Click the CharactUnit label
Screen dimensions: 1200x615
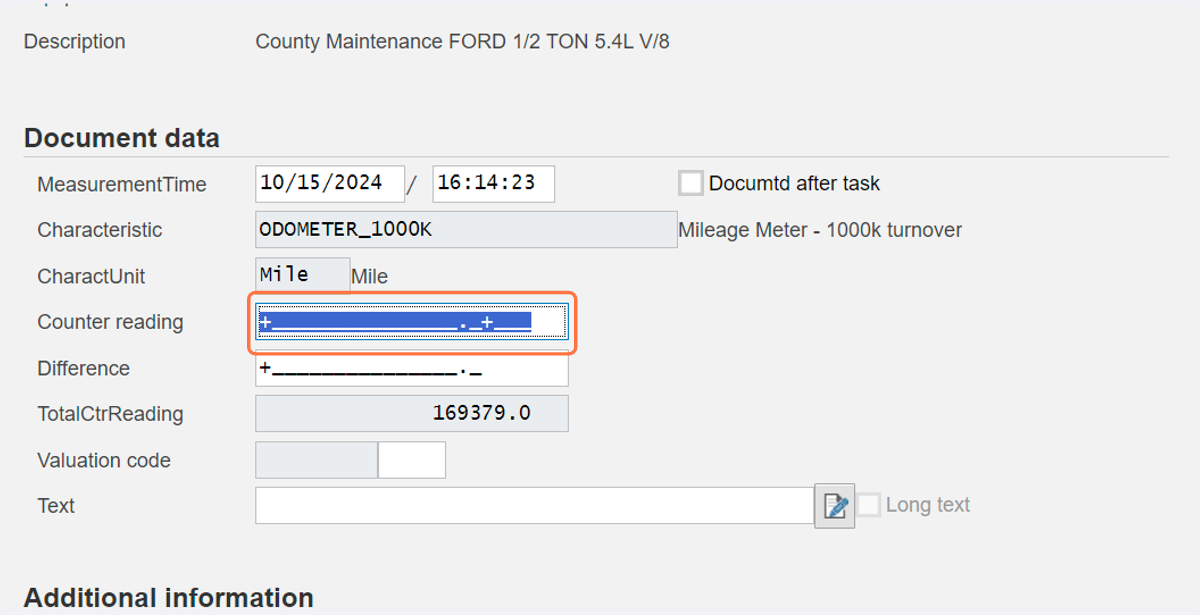(x=91, y=276)
